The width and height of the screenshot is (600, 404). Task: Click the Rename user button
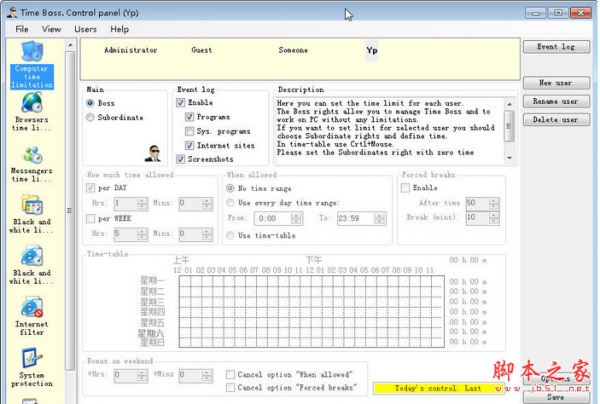click(x=556, y=101)
